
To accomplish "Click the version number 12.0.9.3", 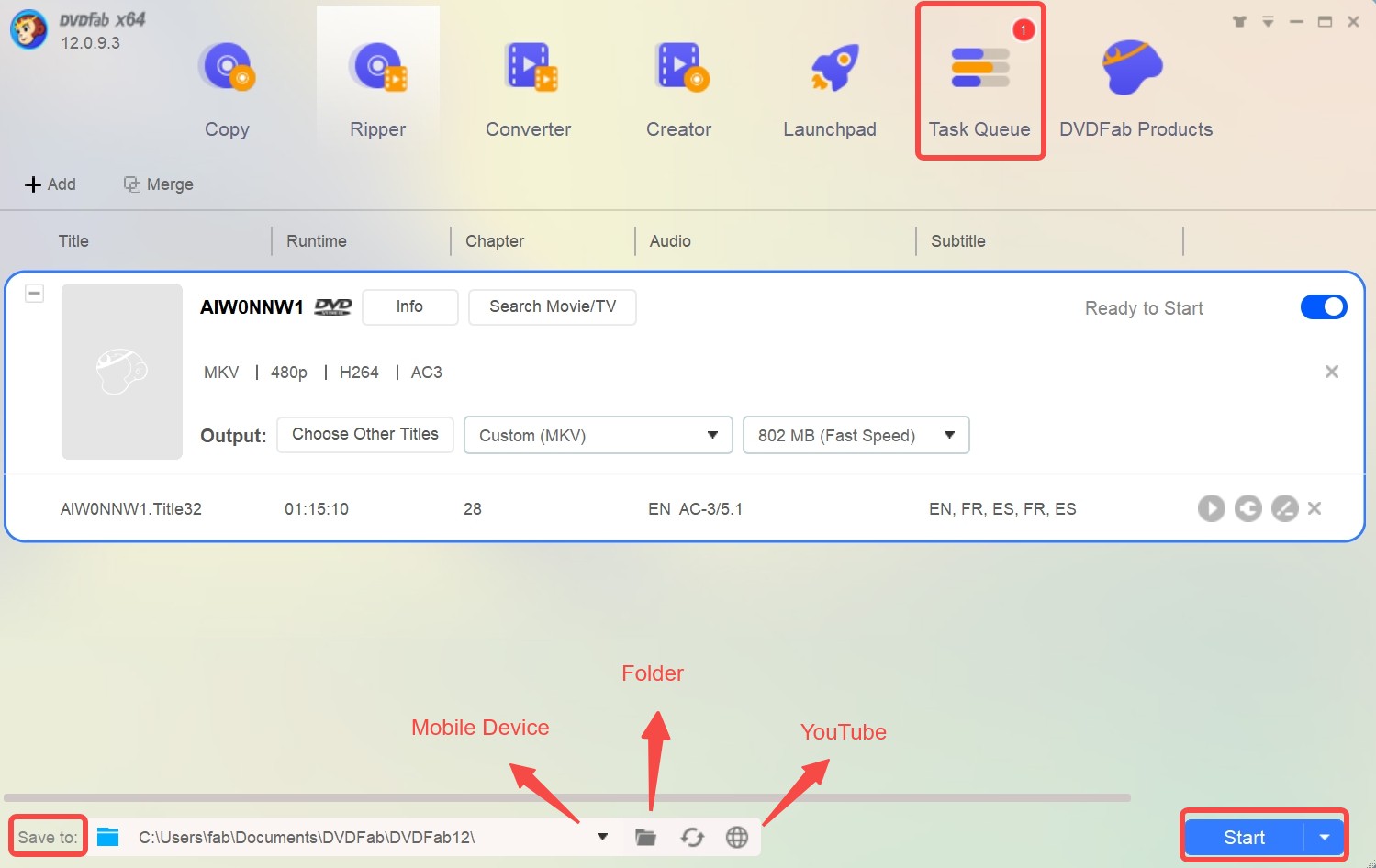I will click(x=90, y=43).
